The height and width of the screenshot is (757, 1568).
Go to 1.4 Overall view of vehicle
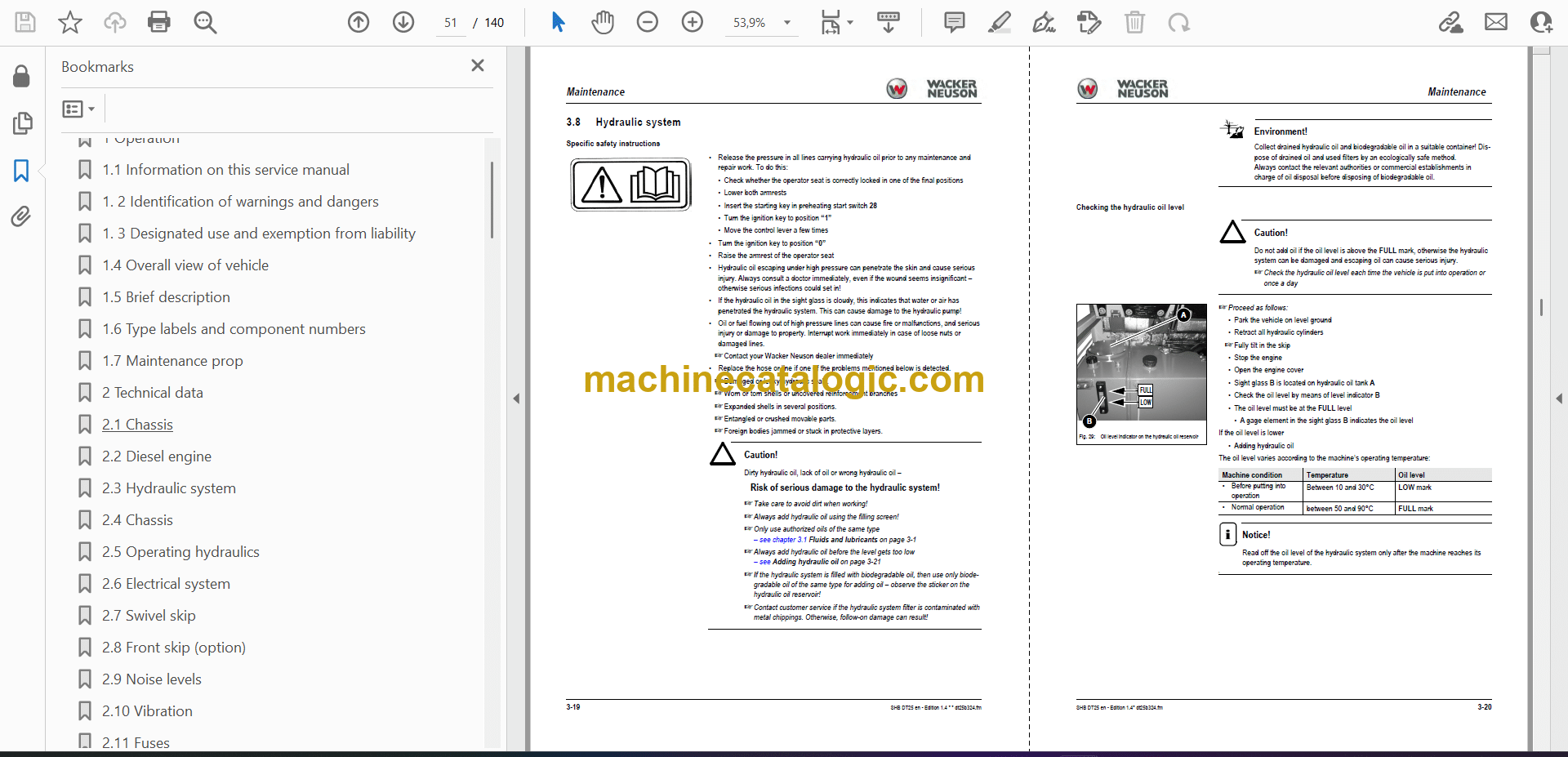click(x=185, y=265)
